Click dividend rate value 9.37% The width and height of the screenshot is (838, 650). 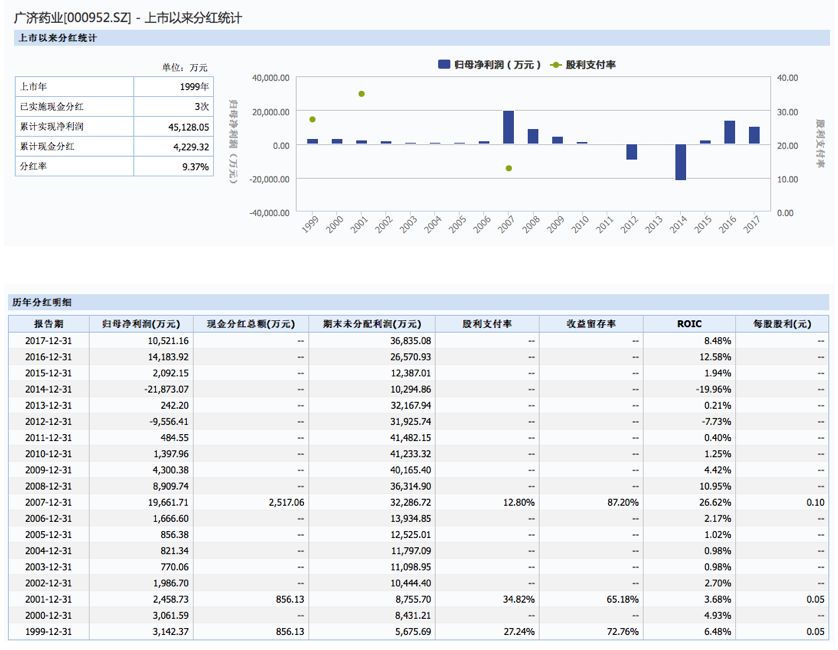196,167
